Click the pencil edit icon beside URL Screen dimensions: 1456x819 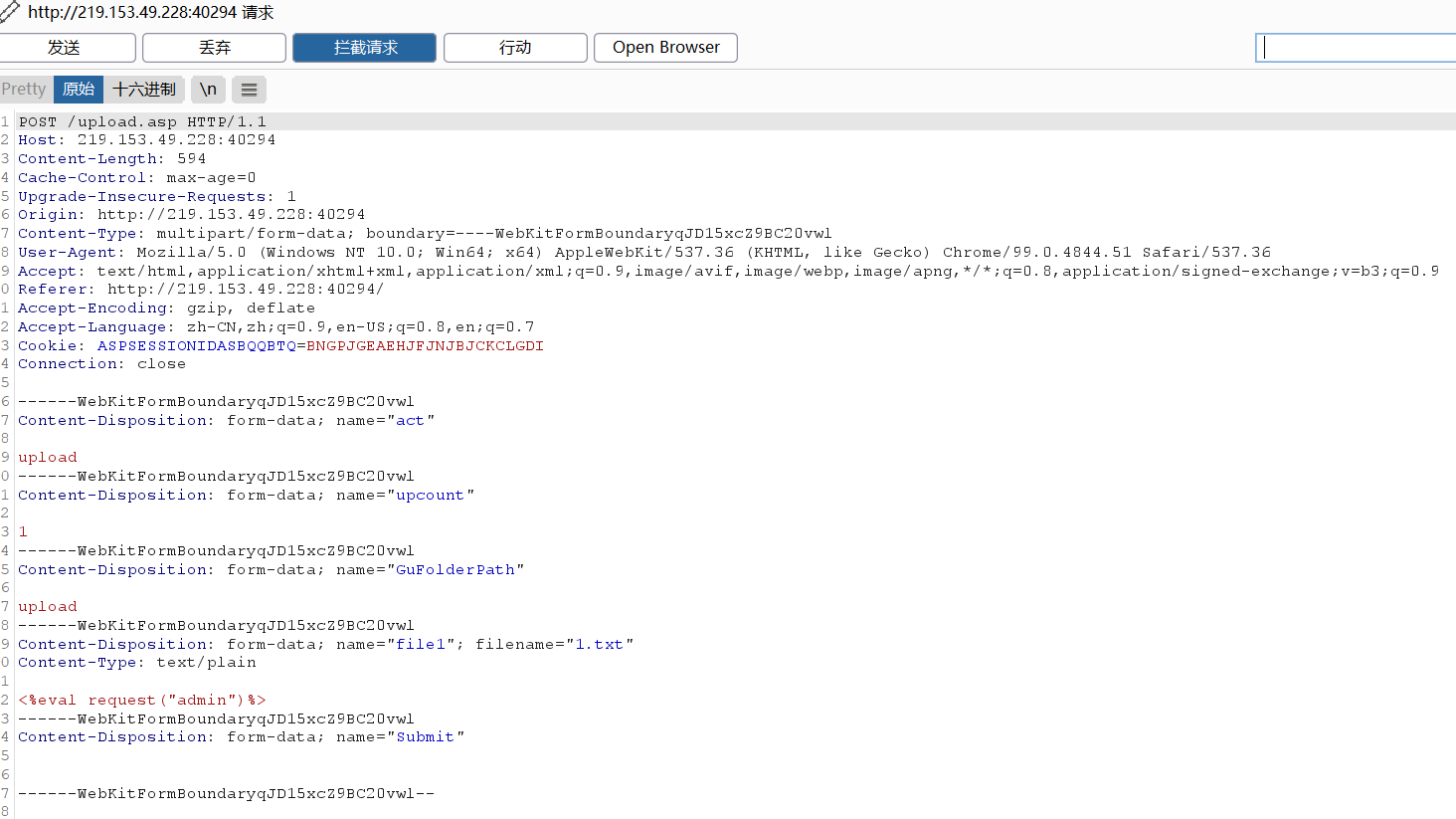point(10,12)
